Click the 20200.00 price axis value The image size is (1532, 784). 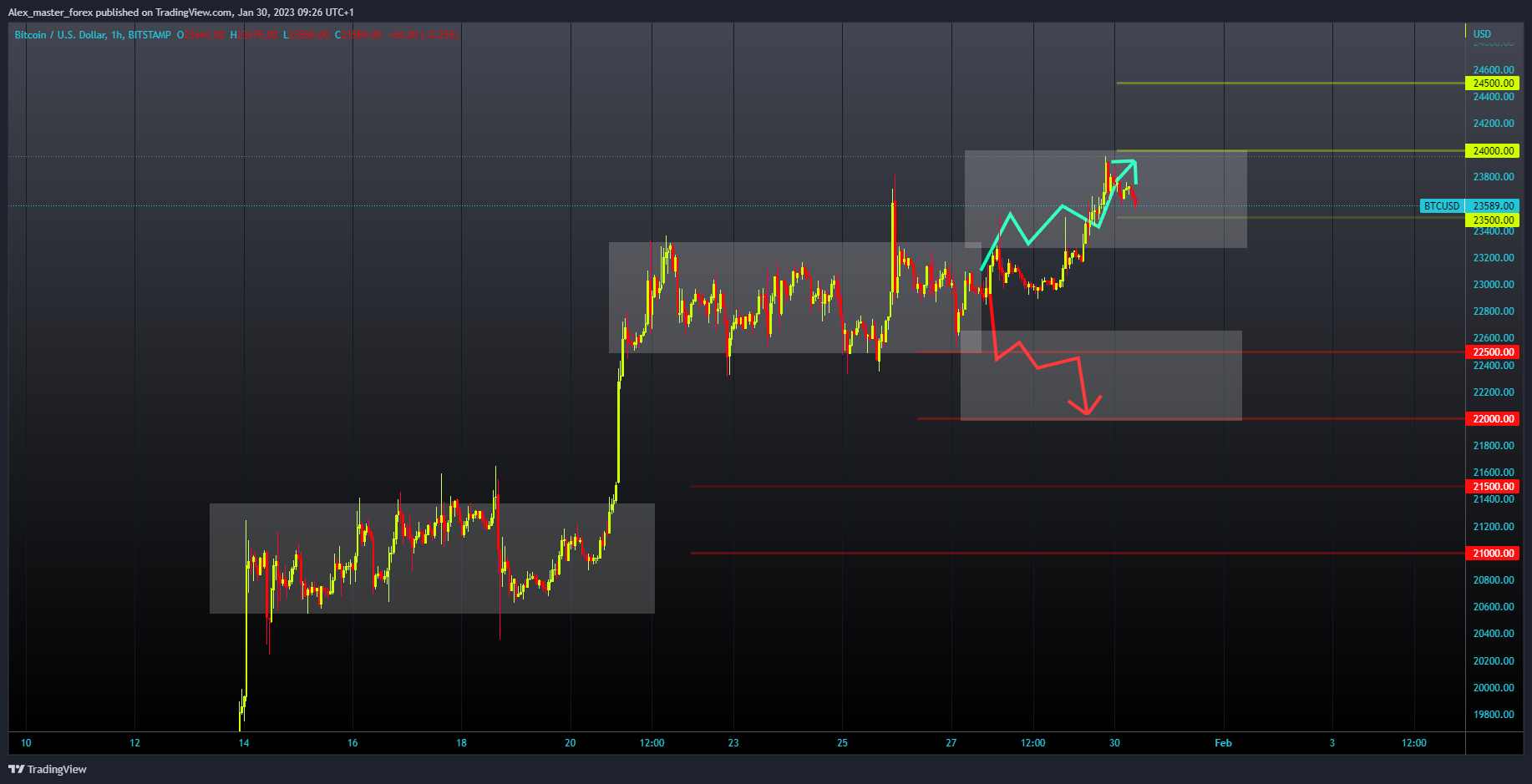tap(1494, 661)
